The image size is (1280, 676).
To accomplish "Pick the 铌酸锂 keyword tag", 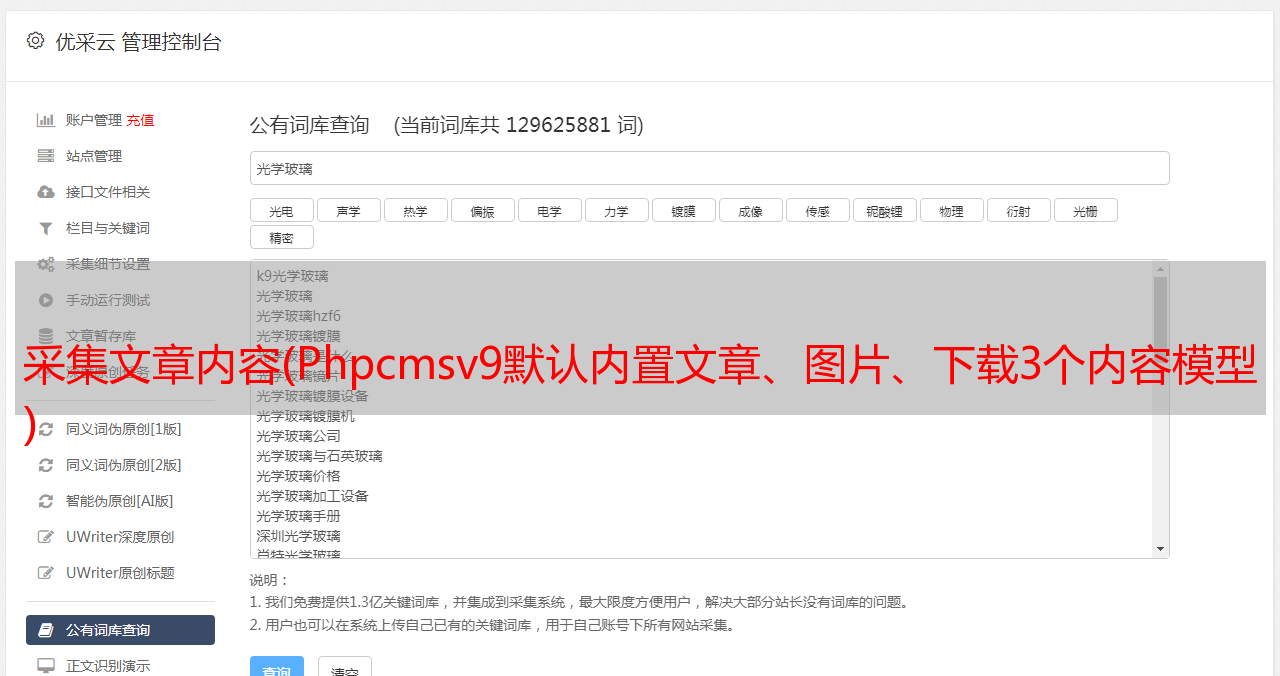I will tap(884, 210).
